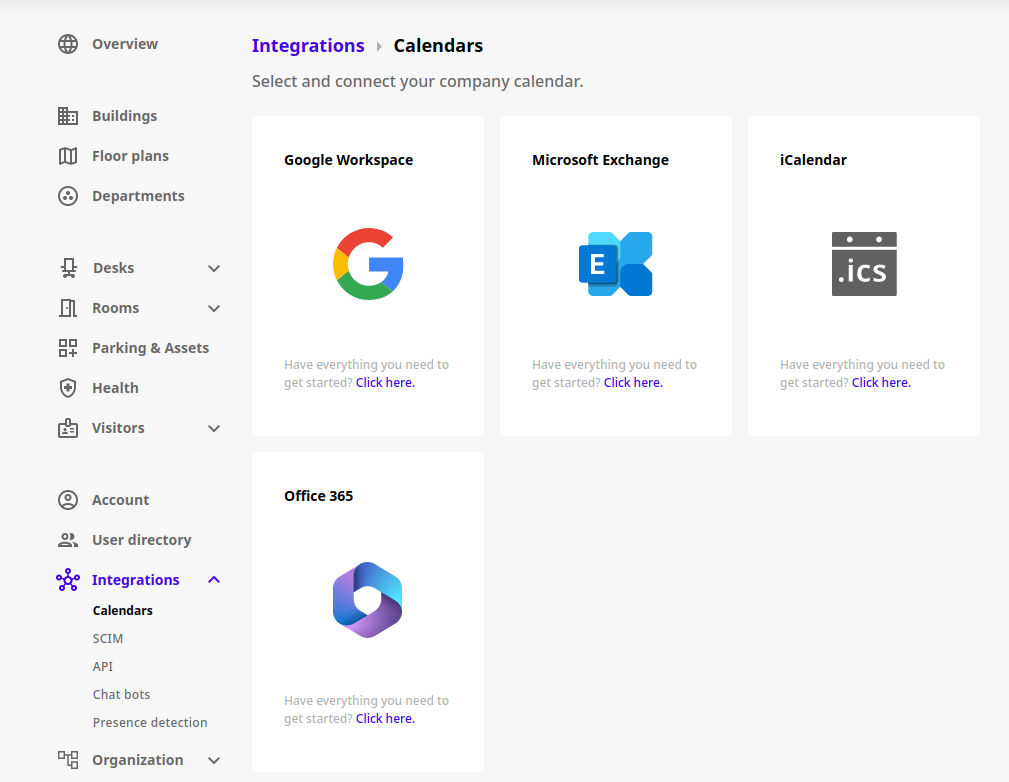Expand the Visitors submenu chevron
This screenshot has height=782, width=1009.
coord(214,428)
